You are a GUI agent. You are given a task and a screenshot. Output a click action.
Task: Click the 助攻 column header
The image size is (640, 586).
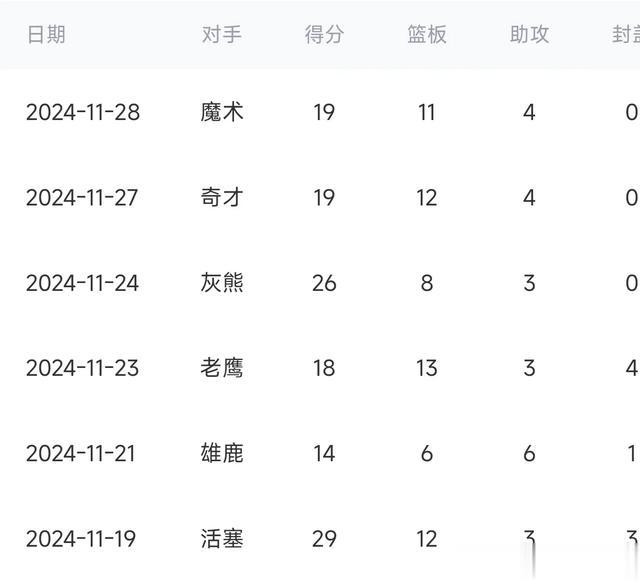[529, 35]
